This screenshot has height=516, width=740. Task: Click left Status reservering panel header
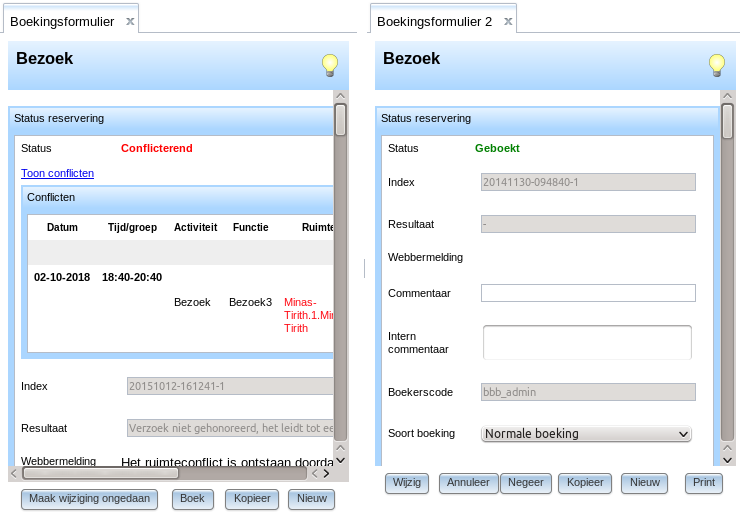172,119
